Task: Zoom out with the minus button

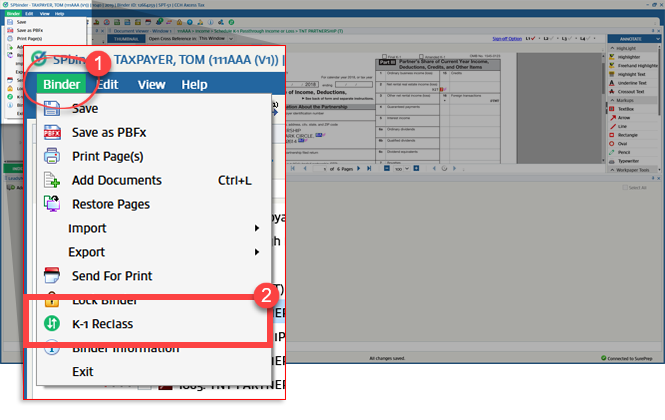Action: click(x=387, y=168)
